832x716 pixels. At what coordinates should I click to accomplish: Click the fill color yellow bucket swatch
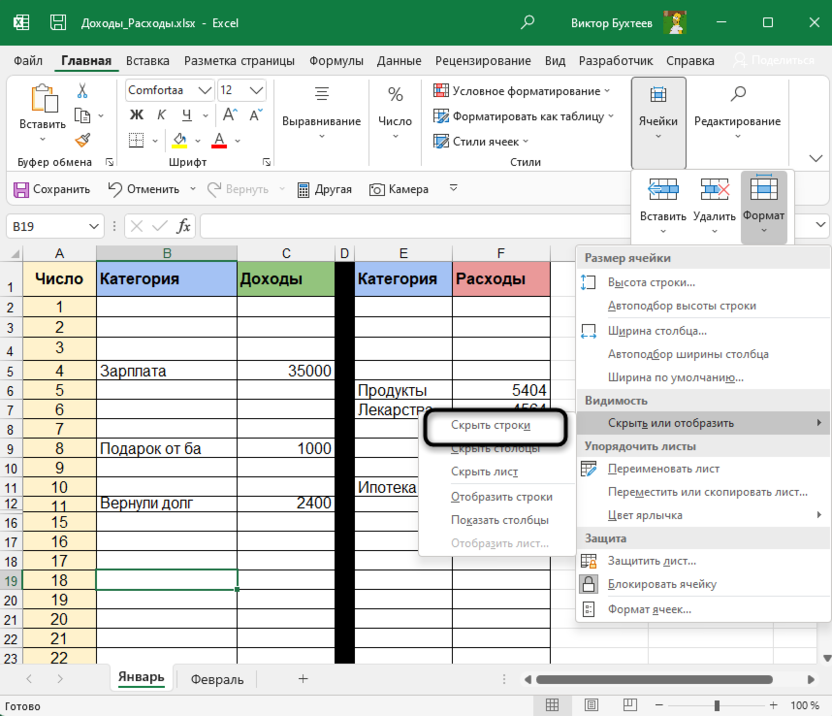tap(180, 140)
